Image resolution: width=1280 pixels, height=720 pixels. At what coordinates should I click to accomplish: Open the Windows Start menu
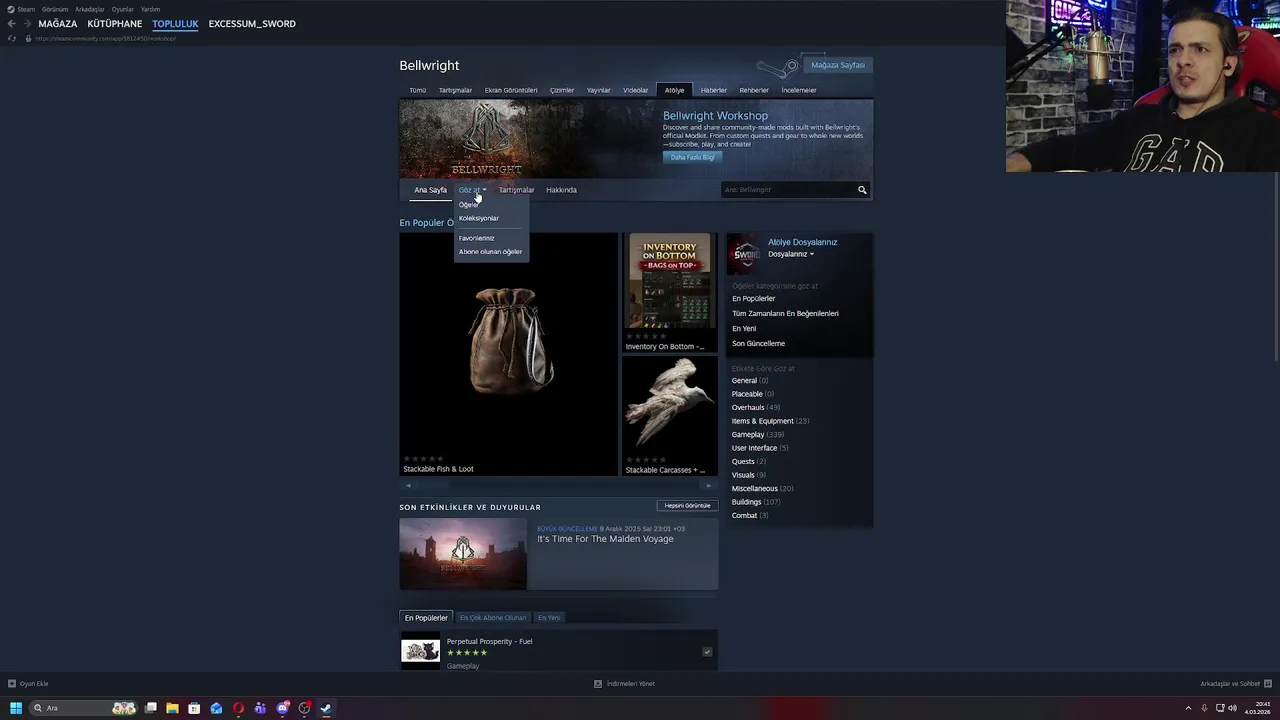[16, 708]
